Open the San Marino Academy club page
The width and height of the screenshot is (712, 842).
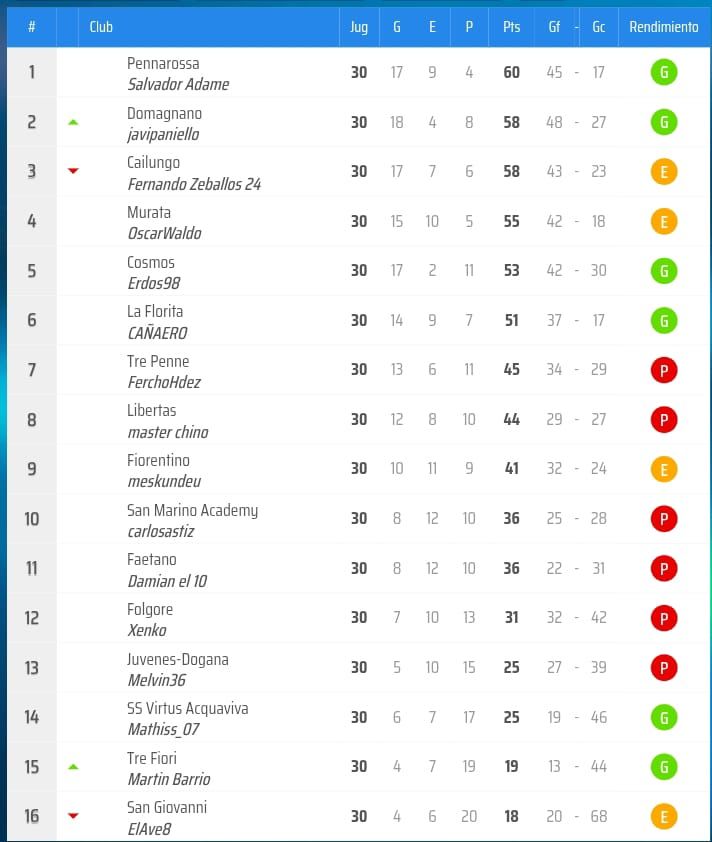192,510
